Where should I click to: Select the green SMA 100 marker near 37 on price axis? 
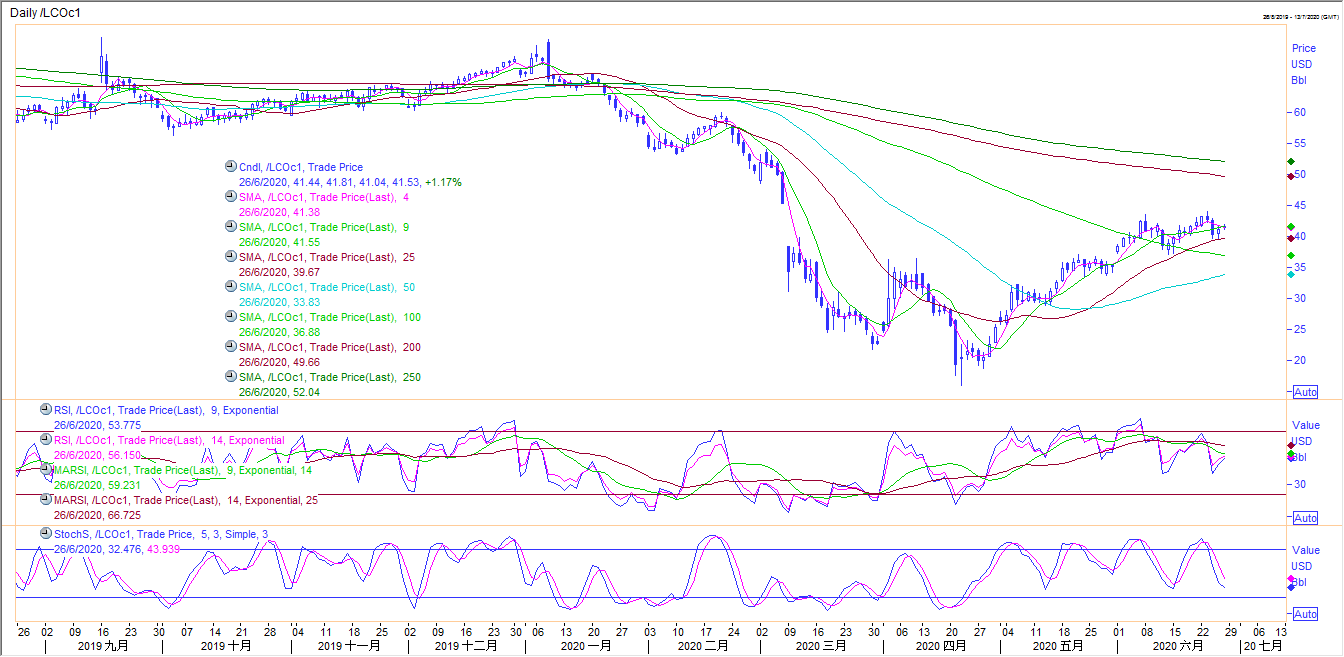pos(1291,256)
